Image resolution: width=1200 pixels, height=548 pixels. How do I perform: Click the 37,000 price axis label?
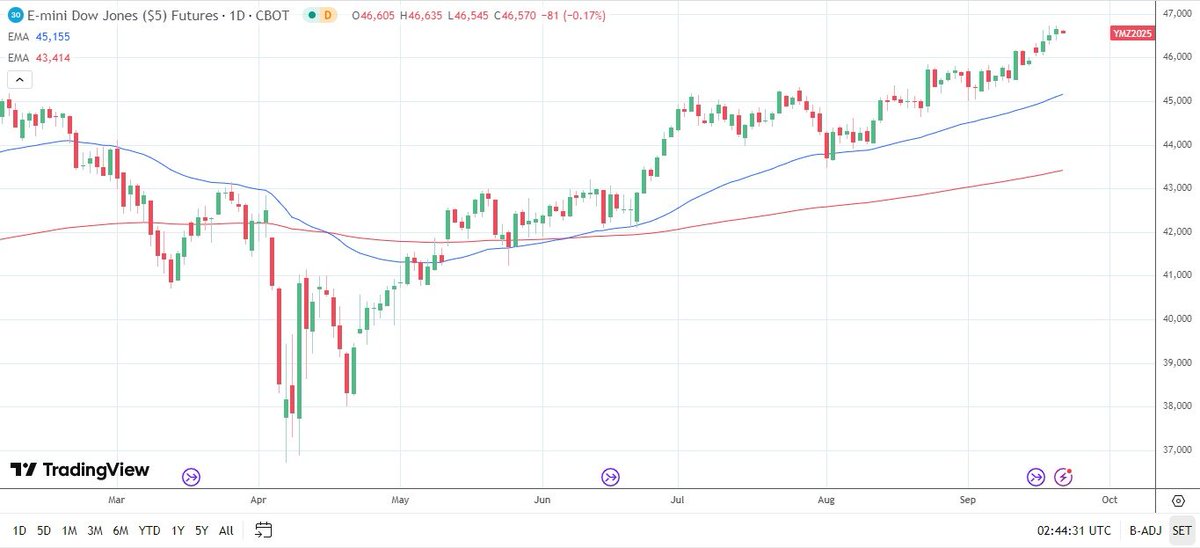(1177, 449)
